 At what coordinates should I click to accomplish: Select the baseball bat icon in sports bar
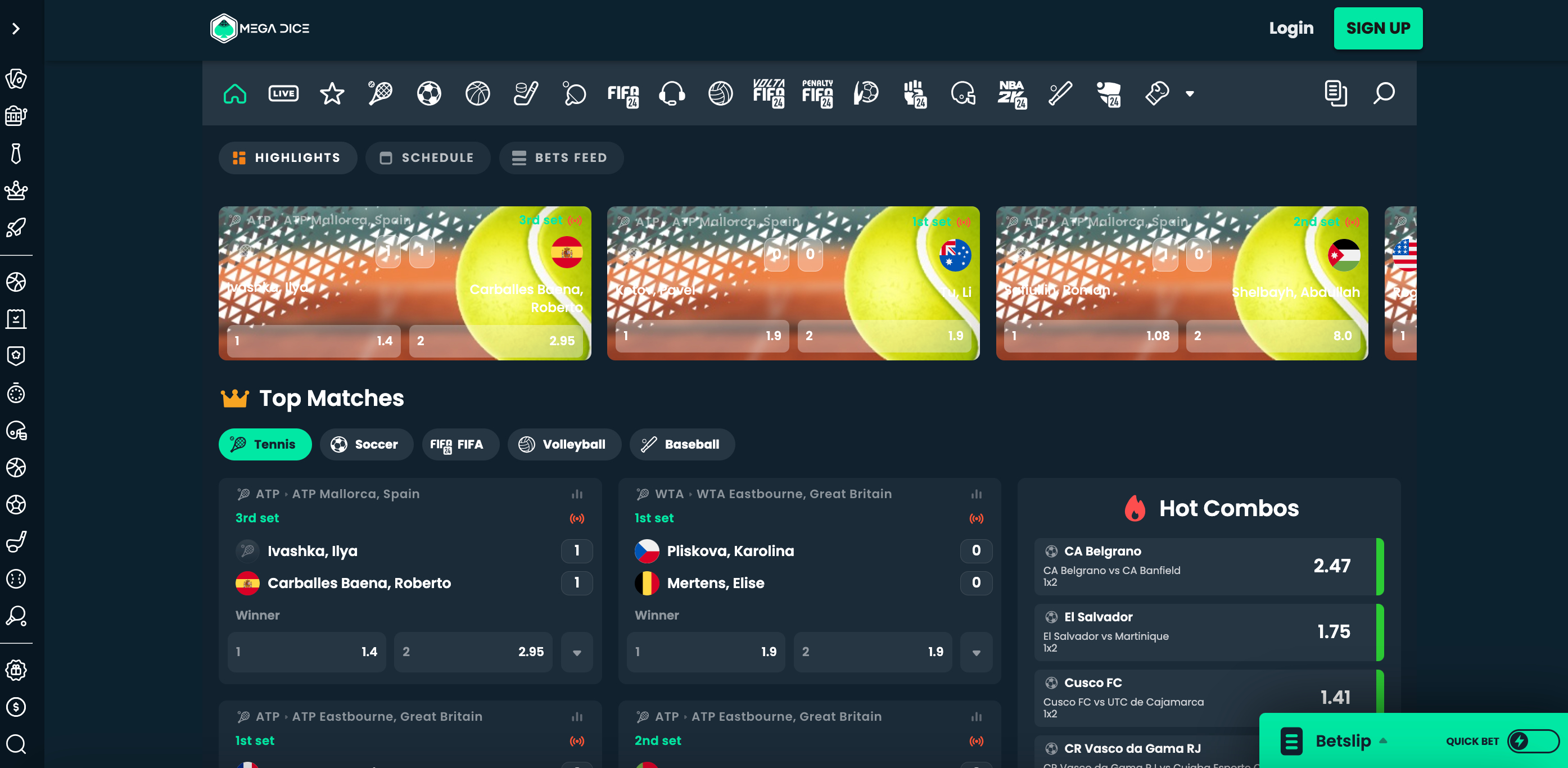tap(1060, 94)
